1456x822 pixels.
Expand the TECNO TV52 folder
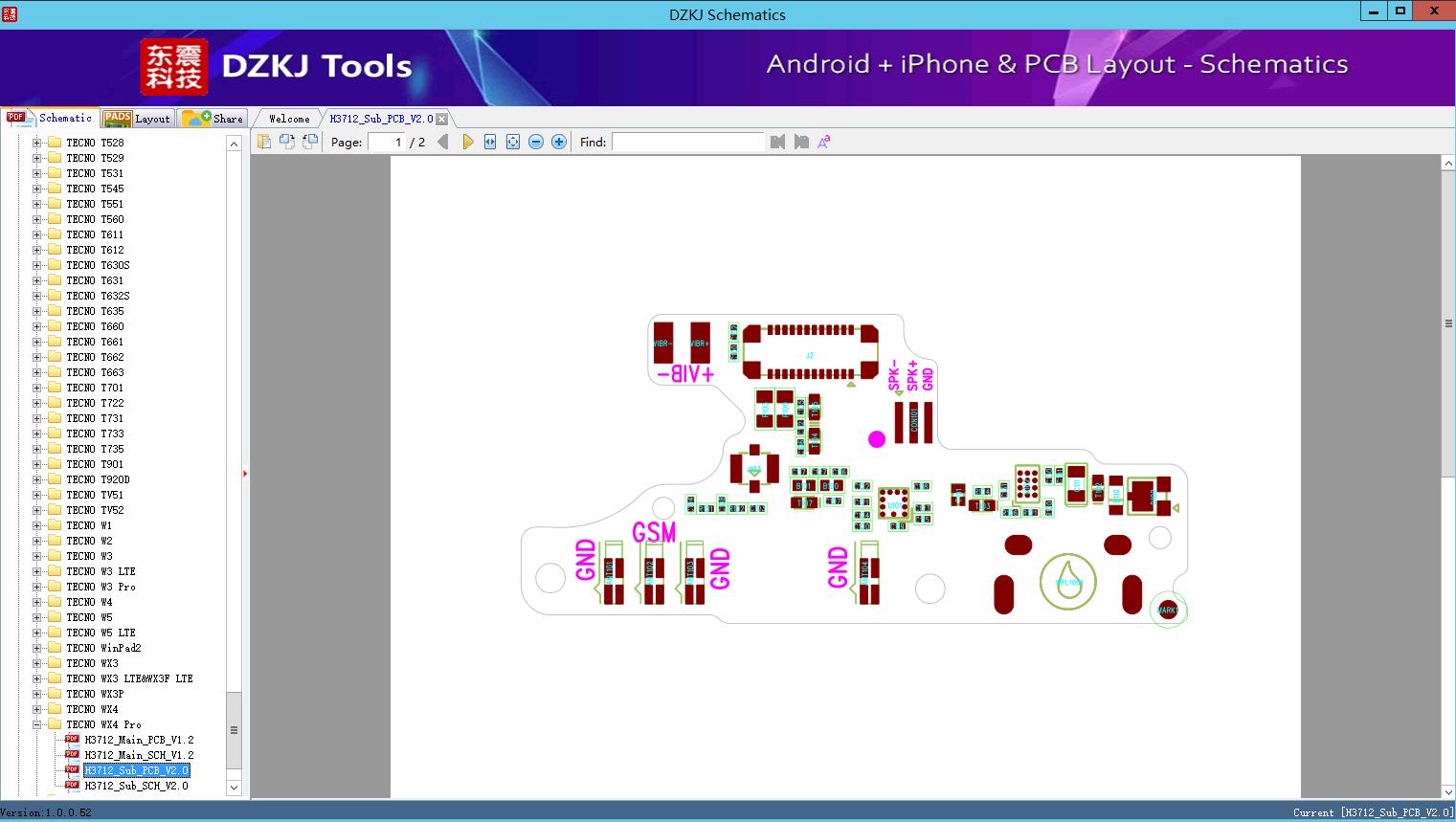(37, 510)
